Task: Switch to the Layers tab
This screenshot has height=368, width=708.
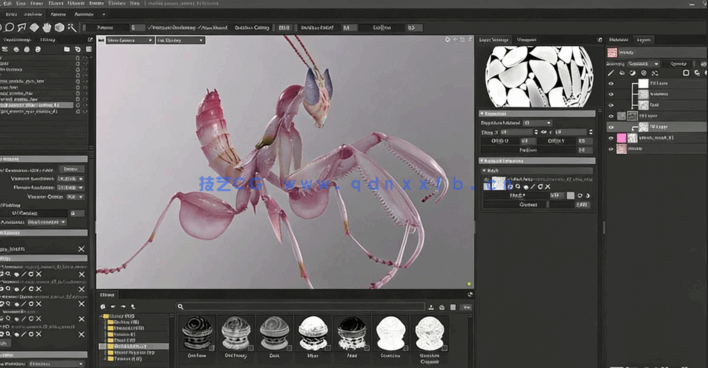Action: [x=643, y=40]
